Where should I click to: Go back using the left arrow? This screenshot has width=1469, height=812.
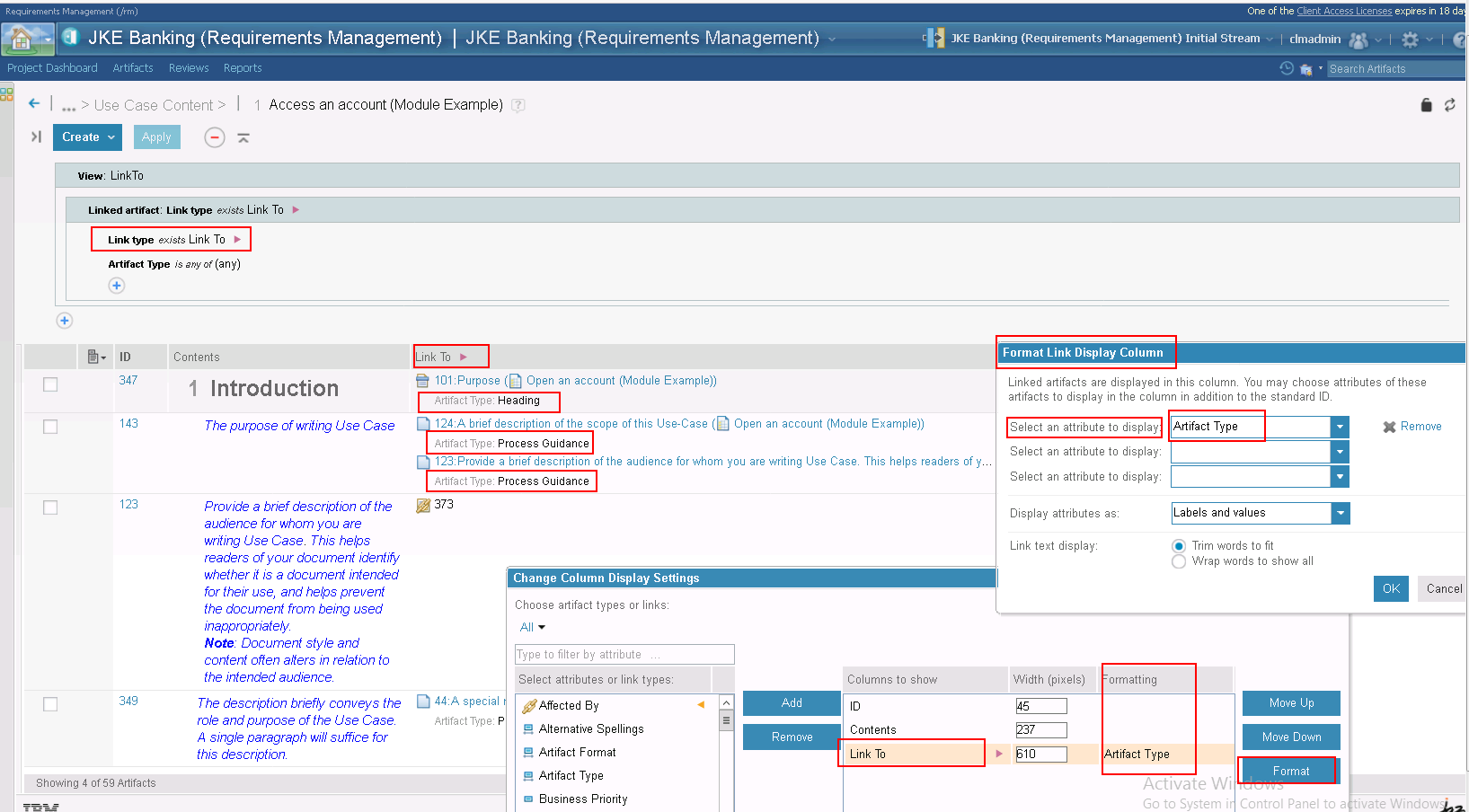tap(34, 103)
